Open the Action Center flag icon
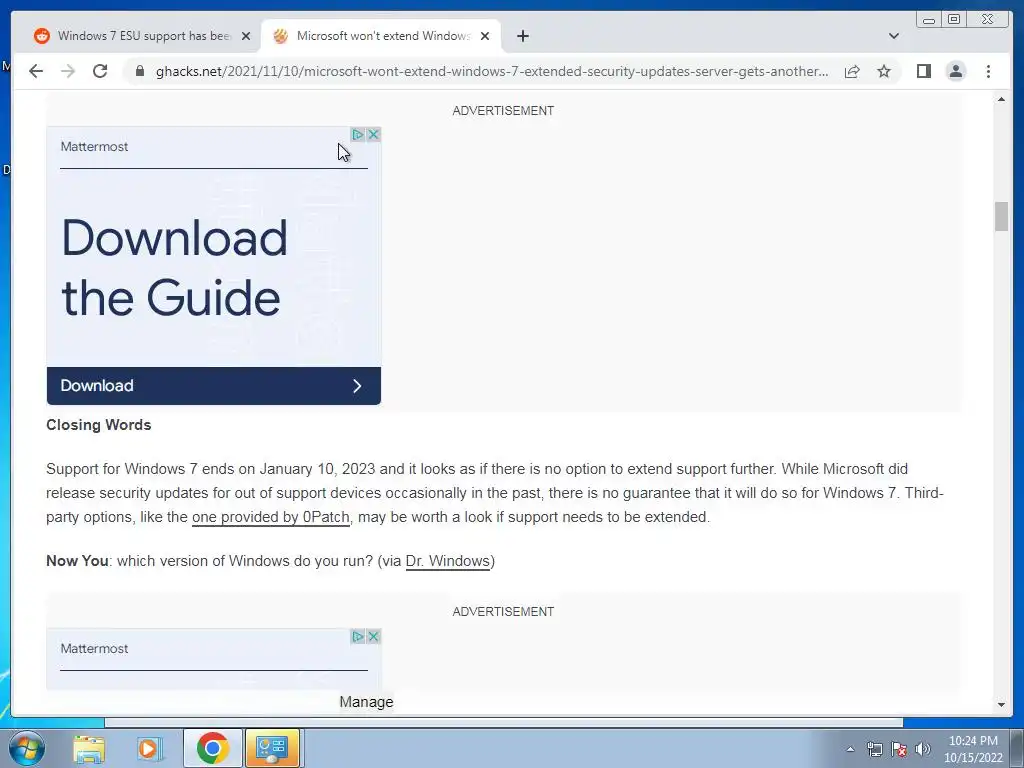 click(899, 749)
